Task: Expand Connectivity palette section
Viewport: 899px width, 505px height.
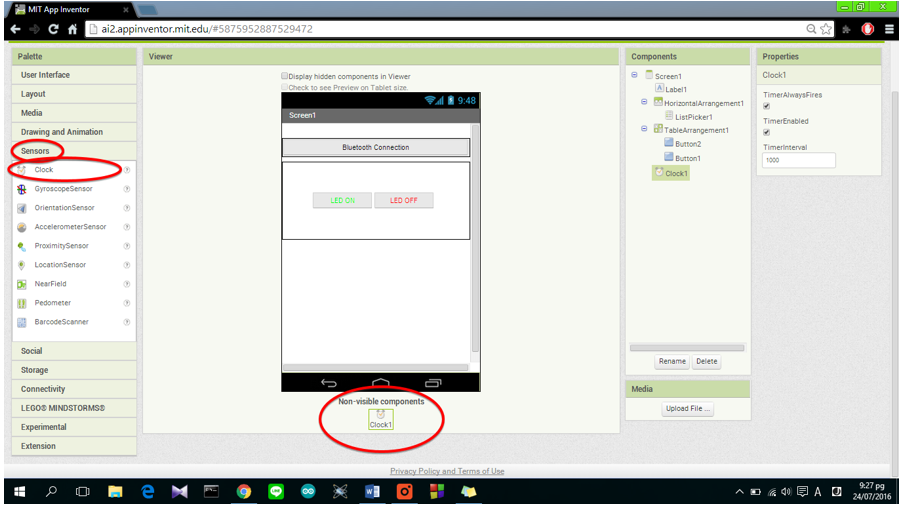Action: click(x=74, y=389)
